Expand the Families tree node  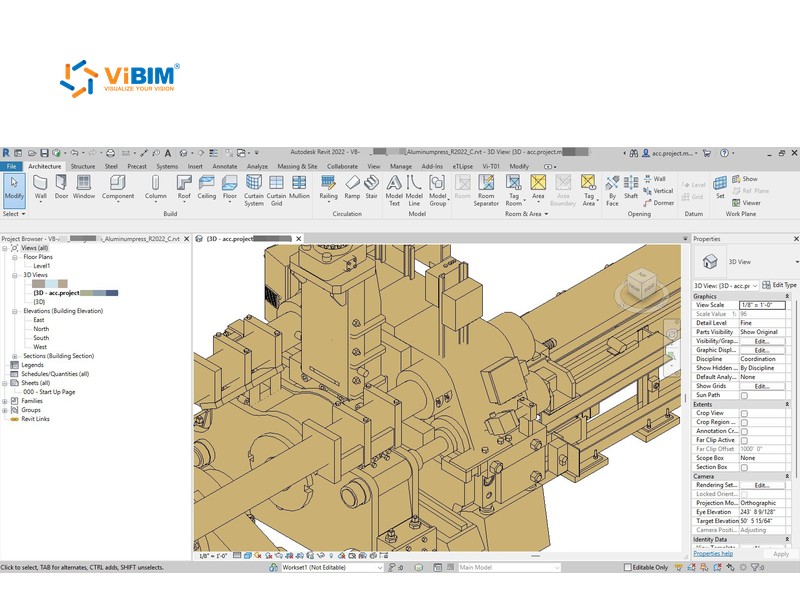(x=5, y=401)
